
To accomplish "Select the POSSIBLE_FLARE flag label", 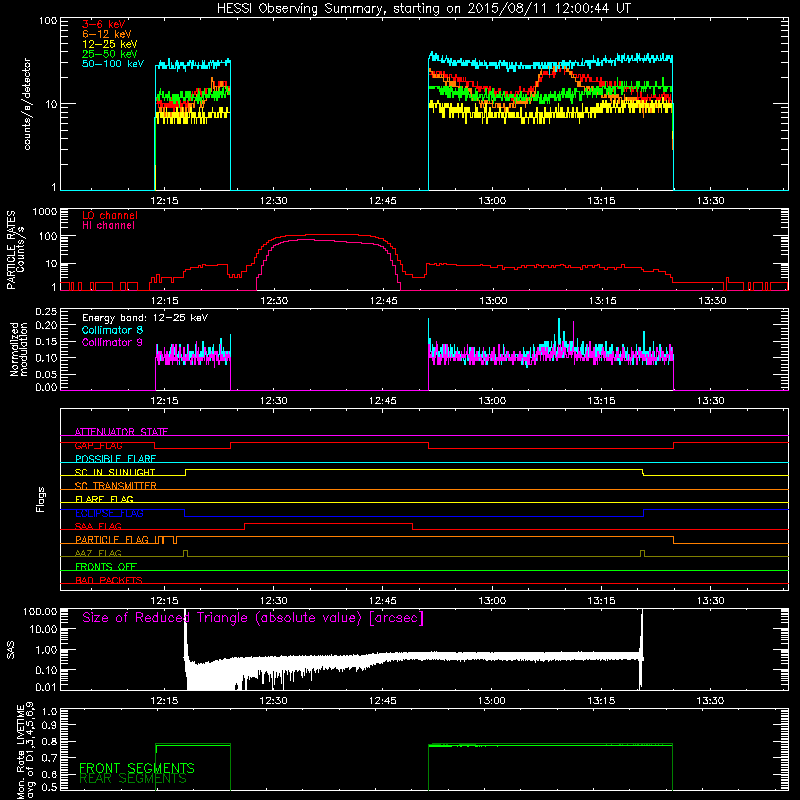I will tap(115, 459).
